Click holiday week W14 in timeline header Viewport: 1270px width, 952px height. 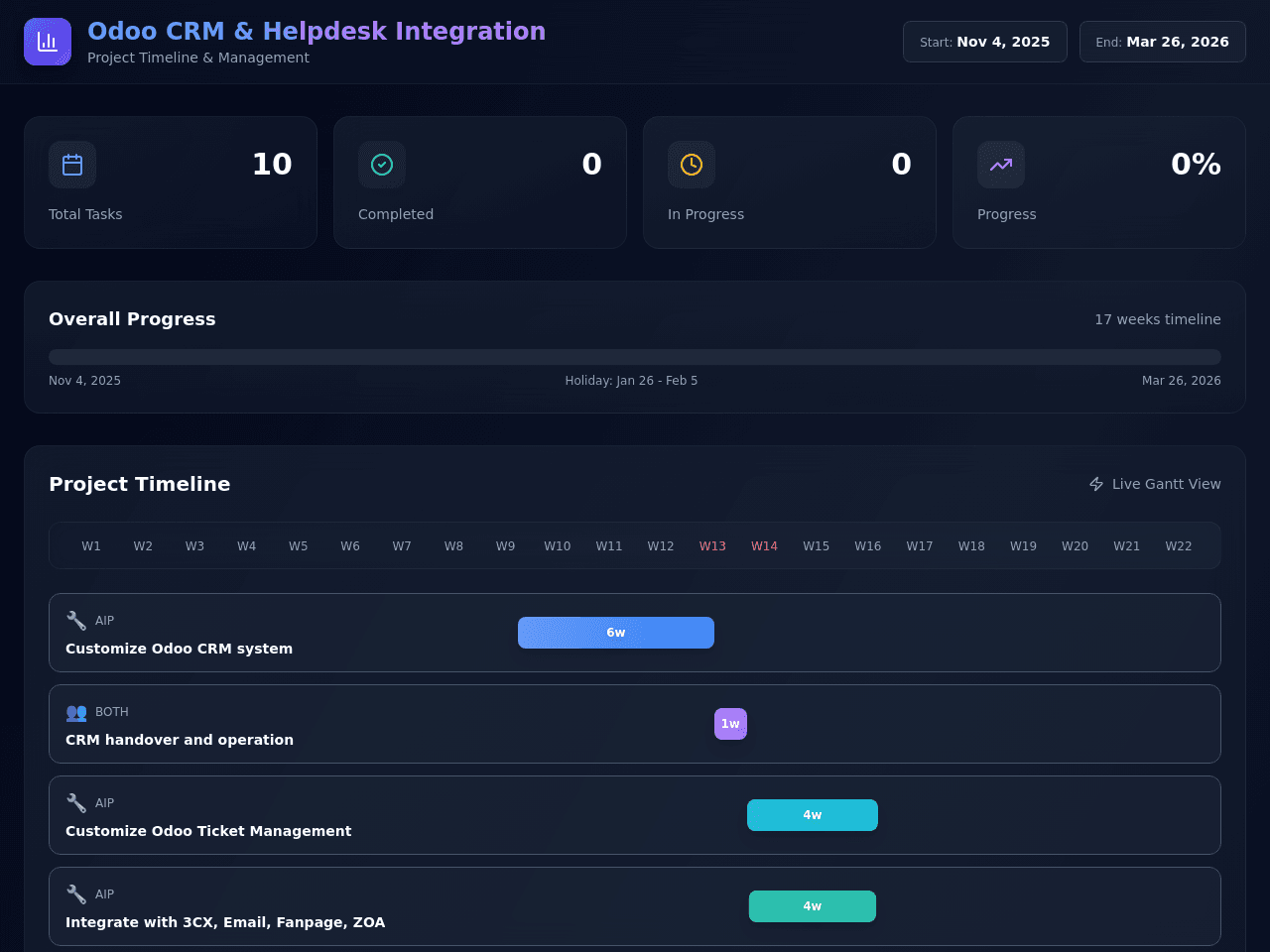[765, 546]
